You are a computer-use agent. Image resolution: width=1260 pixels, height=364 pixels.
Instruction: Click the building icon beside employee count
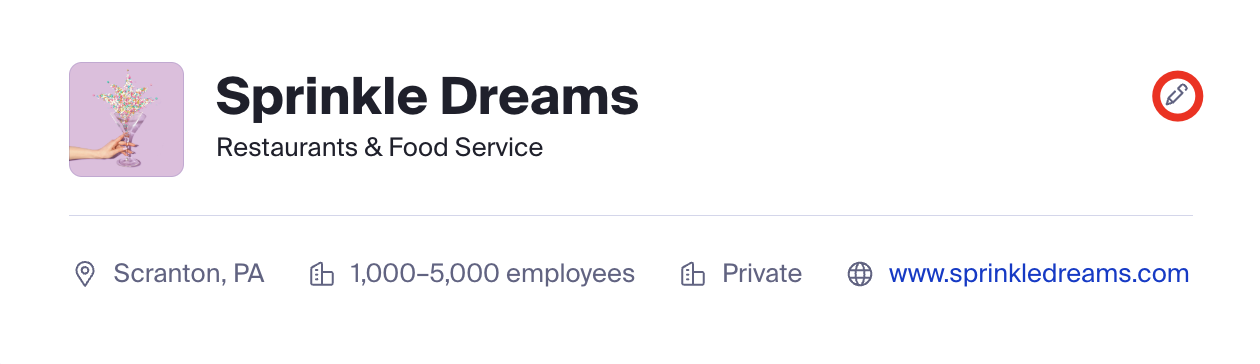[322, 274]
